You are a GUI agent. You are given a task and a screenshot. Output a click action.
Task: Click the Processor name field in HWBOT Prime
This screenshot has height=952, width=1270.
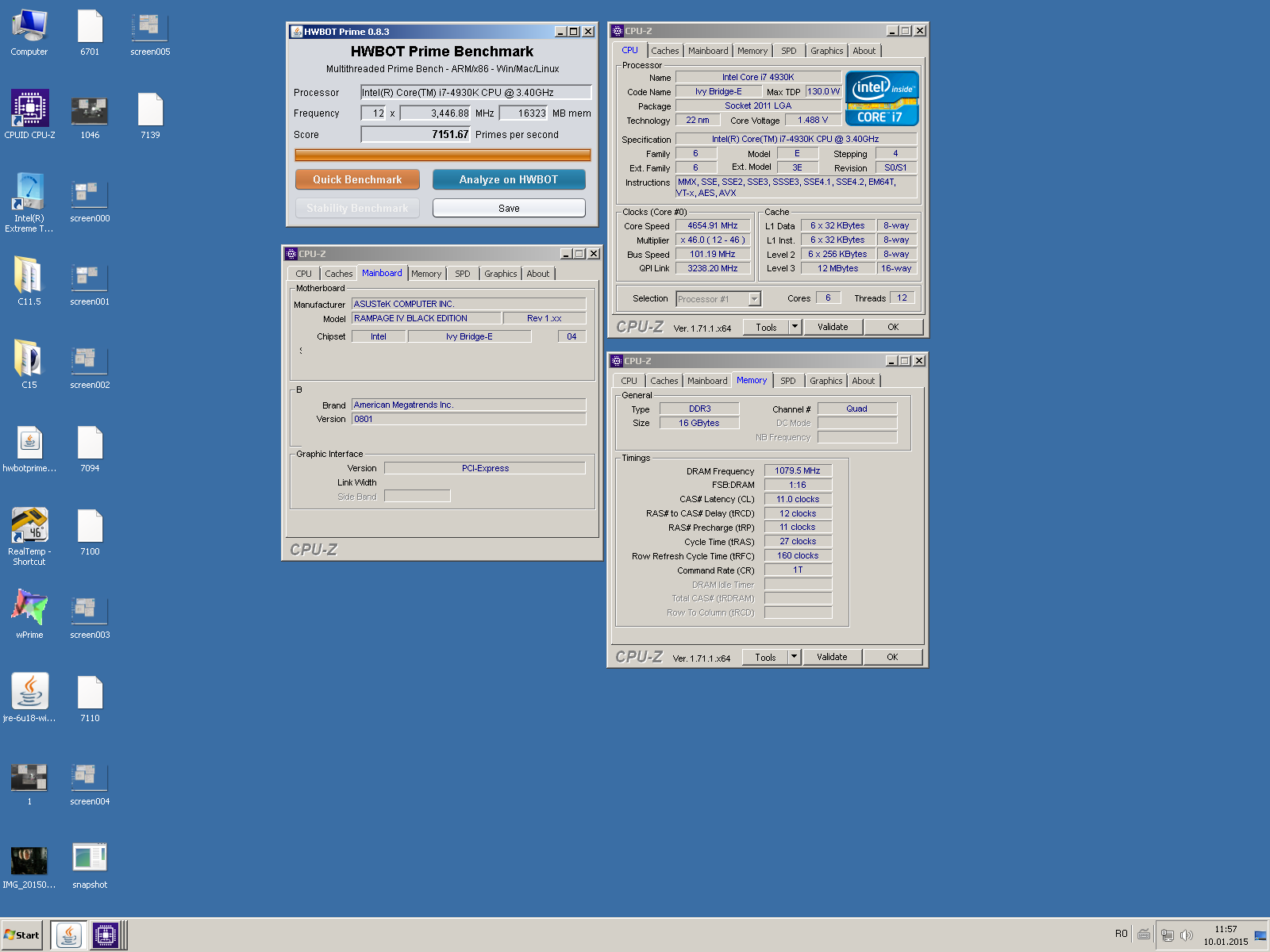click(476, 93)
